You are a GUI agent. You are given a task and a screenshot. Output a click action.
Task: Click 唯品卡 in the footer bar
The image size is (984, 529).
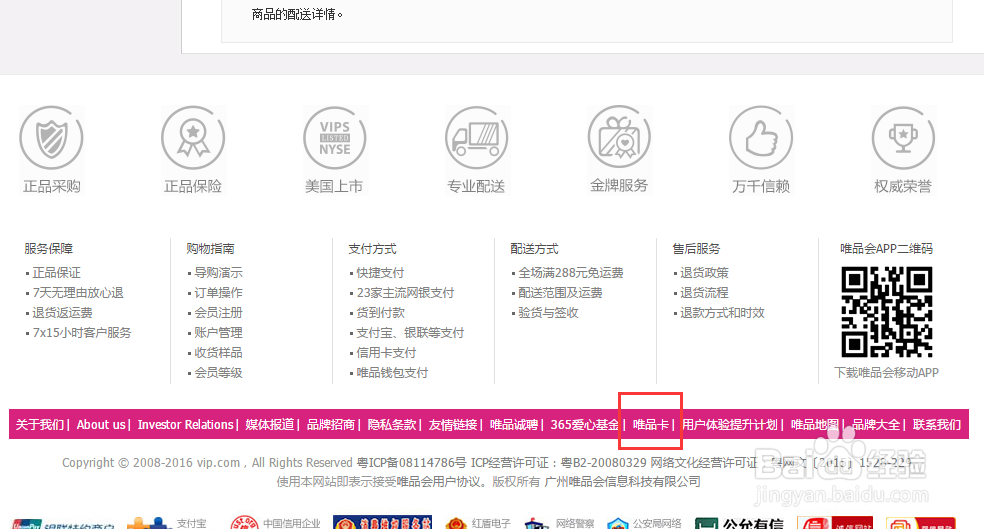pyautogui.click(x=651, y=425)
